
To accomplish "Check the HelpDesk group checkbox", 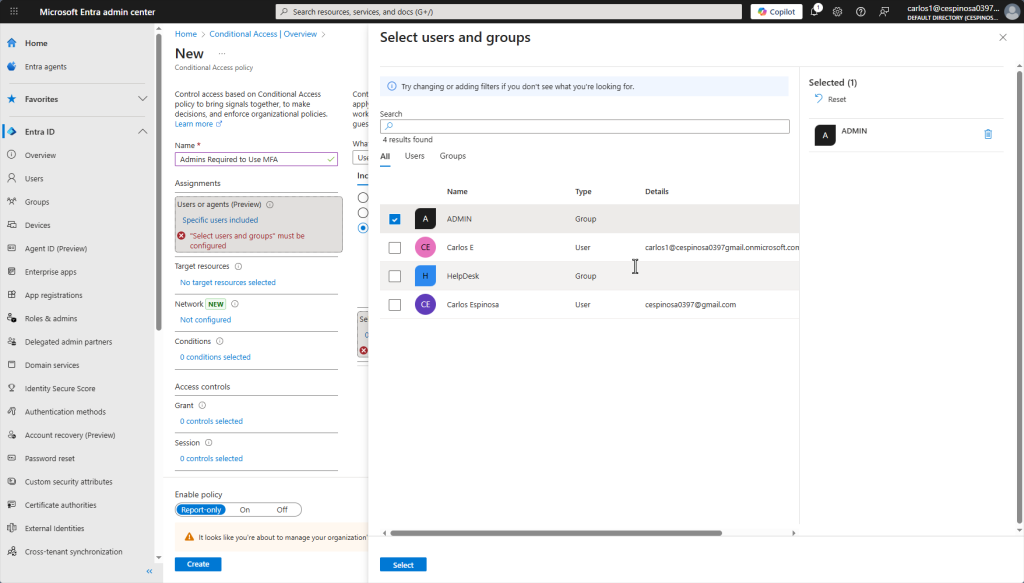I will 394,276.
